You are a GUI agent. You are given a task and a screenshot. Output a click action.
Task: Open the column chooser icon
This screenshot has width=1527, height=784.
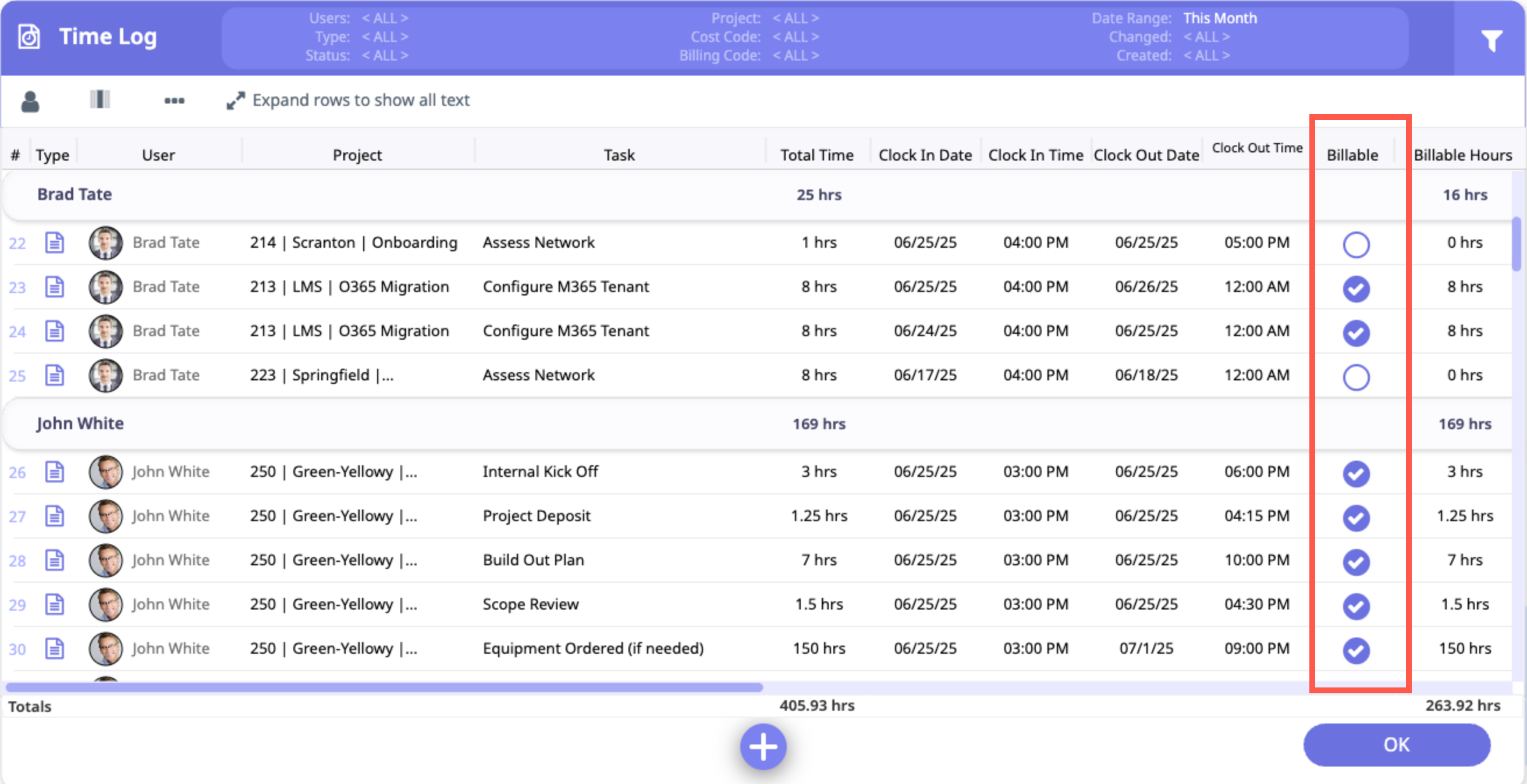click(x=100, y=99)
